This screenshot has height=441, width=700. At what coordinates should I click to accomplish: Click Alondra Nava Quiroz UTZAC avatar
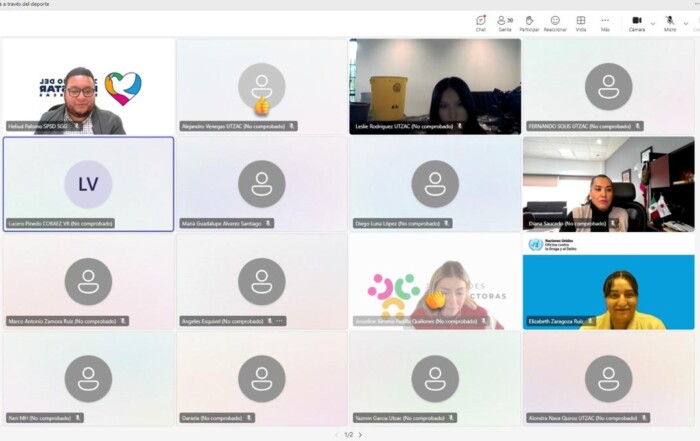(x=608, y=379)
